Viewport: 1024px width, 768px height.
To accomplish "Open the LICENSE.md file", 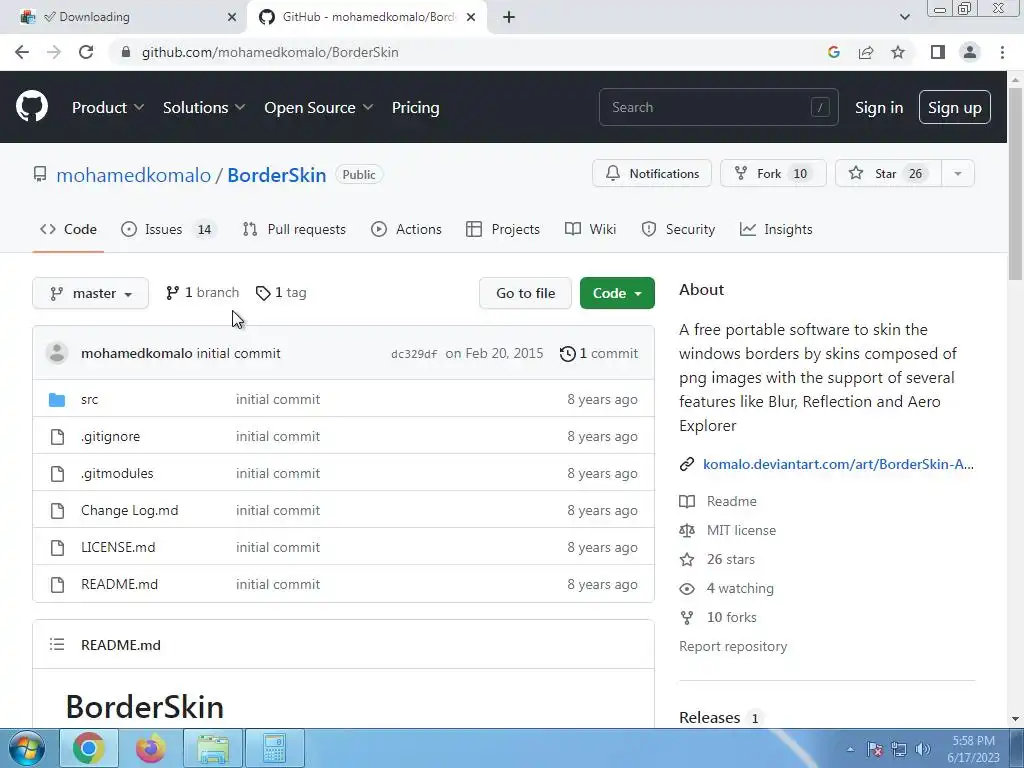I will click(x=118, y=547).
